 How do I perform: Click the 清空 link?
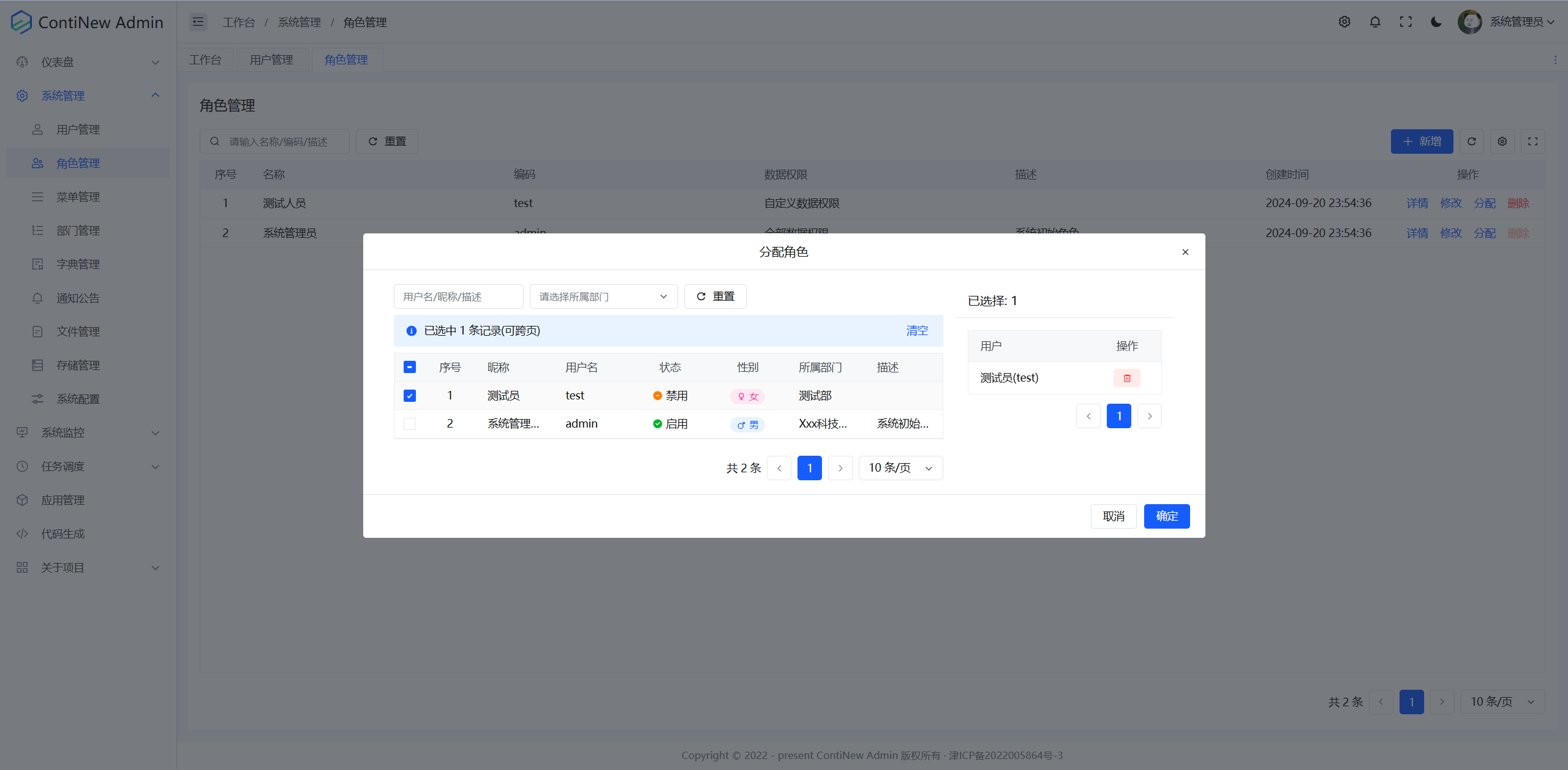(x=916, y=331)
